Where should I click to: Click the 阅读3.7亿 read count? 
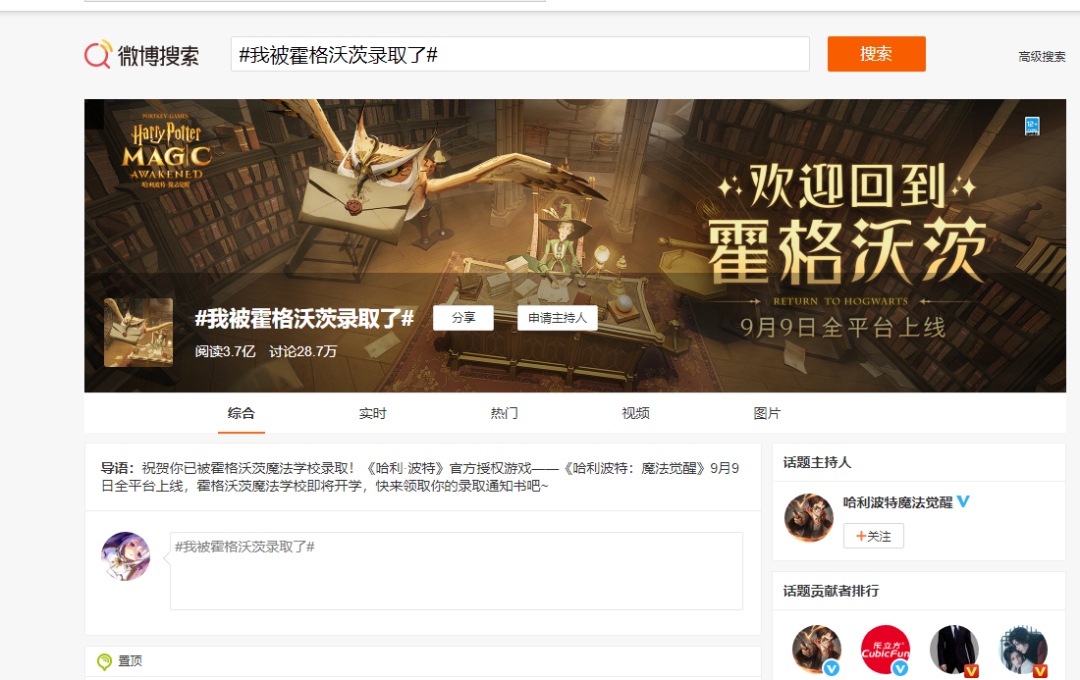click(225, 351)
